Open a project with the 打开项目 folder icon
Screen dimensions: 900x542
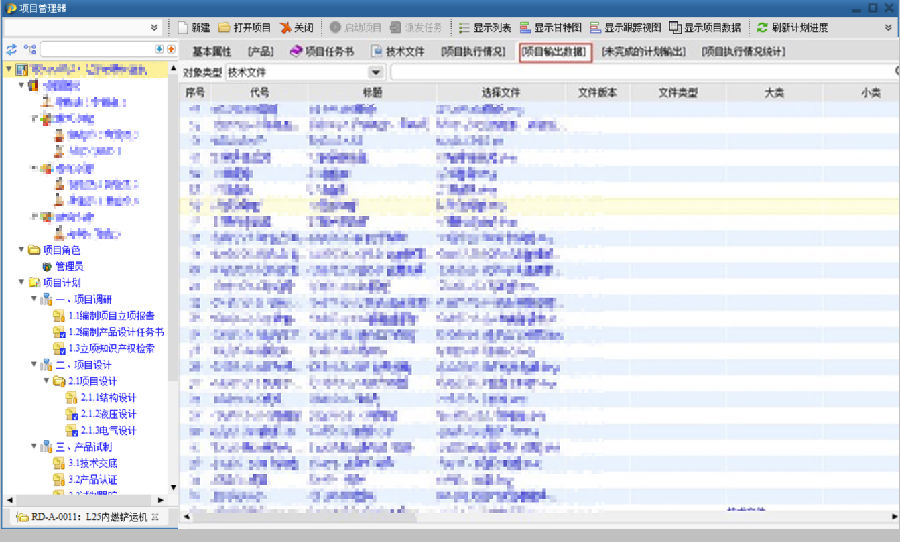coord(224,28)
